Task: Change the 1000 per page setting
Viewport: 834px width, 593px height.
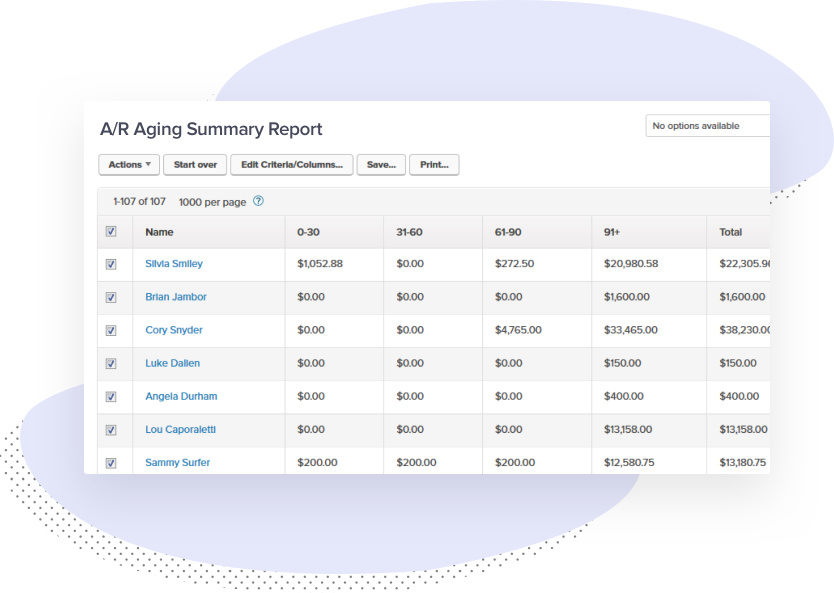Action: pyautogui.click(x=212, y=202)
